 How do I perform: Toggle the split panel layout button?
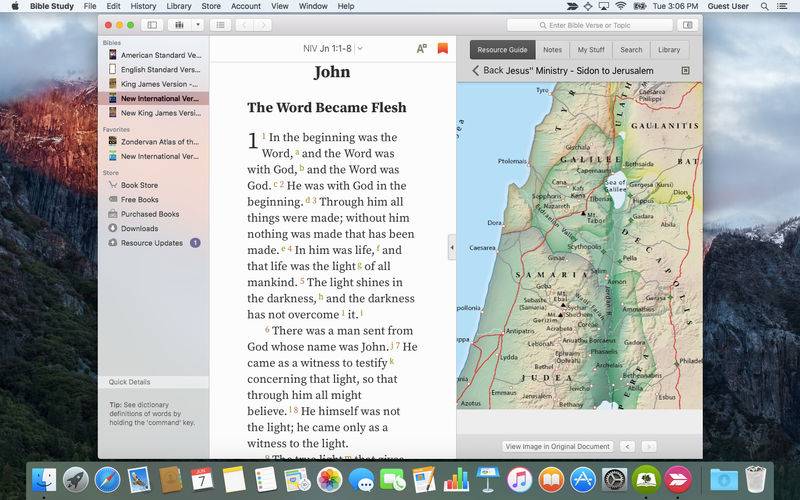pyautogui.click(x=688, y=25)
